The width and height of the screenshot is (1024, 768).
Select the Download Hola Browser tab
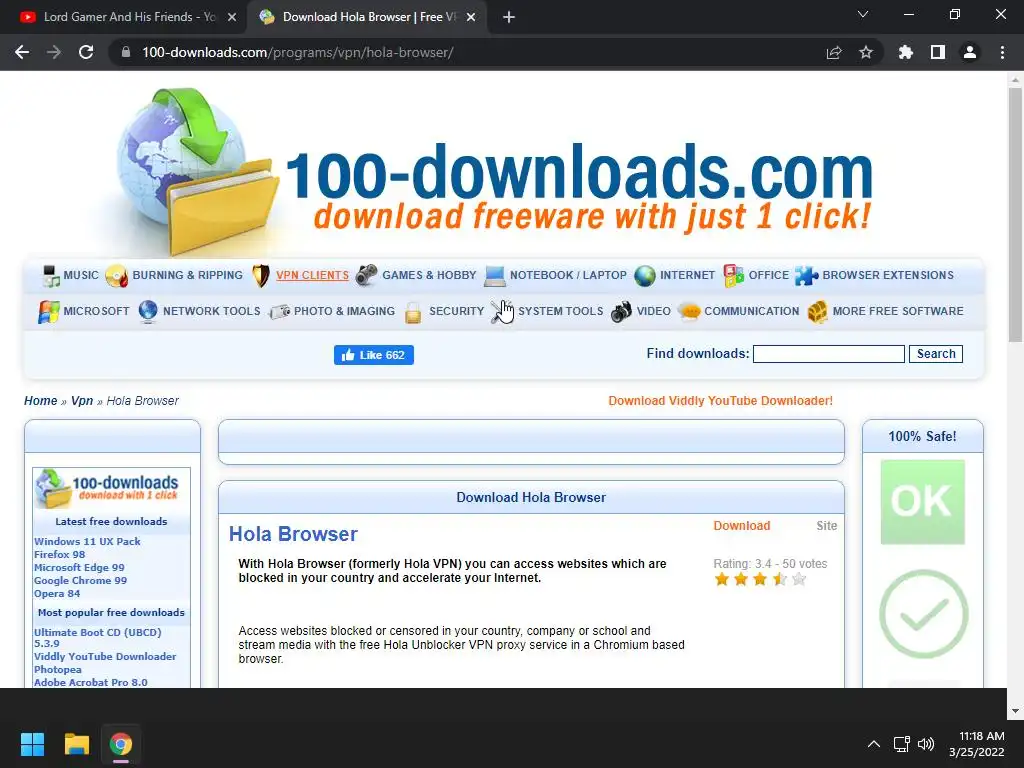pos(369,17)
